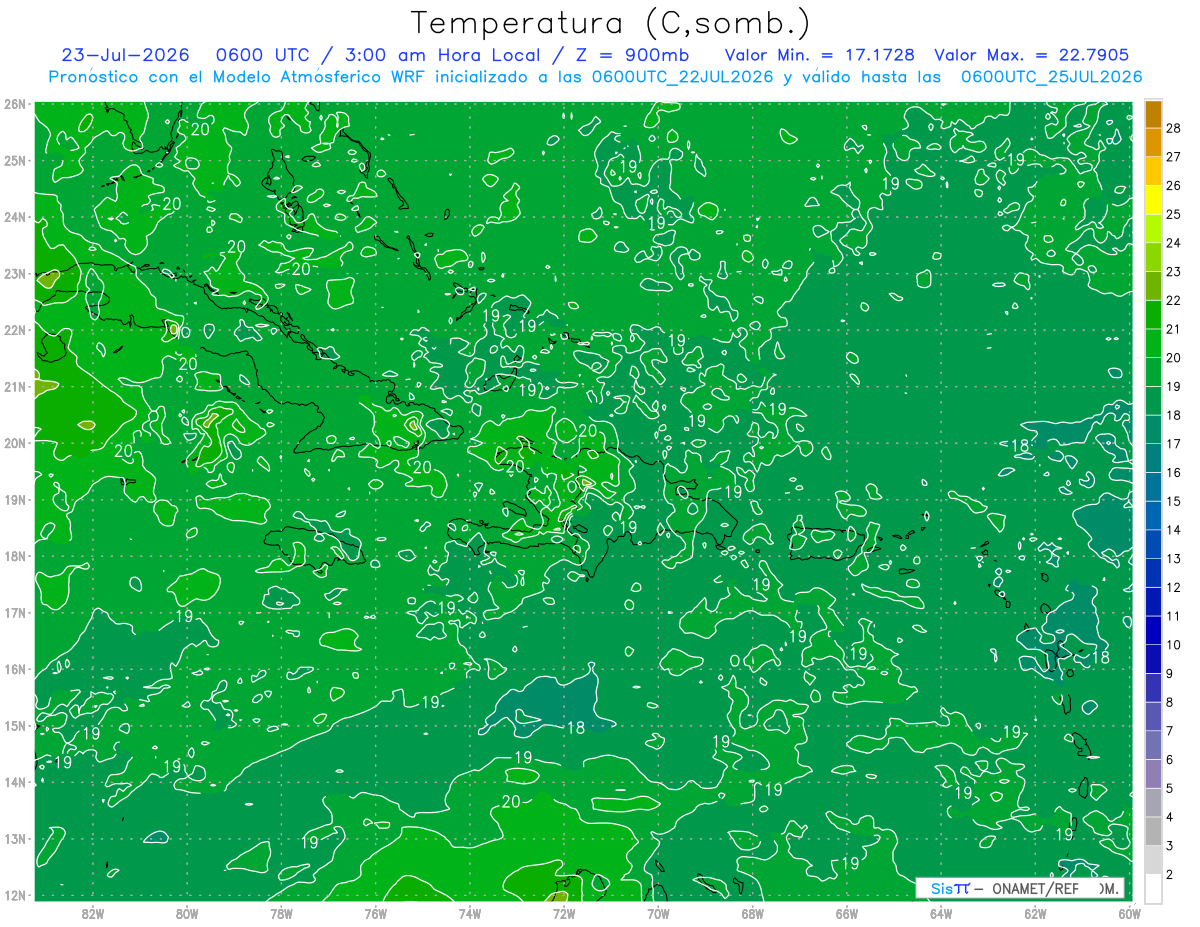Click the SisTT ONAMET/REF logo box
Image resolution: width=1200 pixels, height=927 pixels.
[x=1020, y=888]
